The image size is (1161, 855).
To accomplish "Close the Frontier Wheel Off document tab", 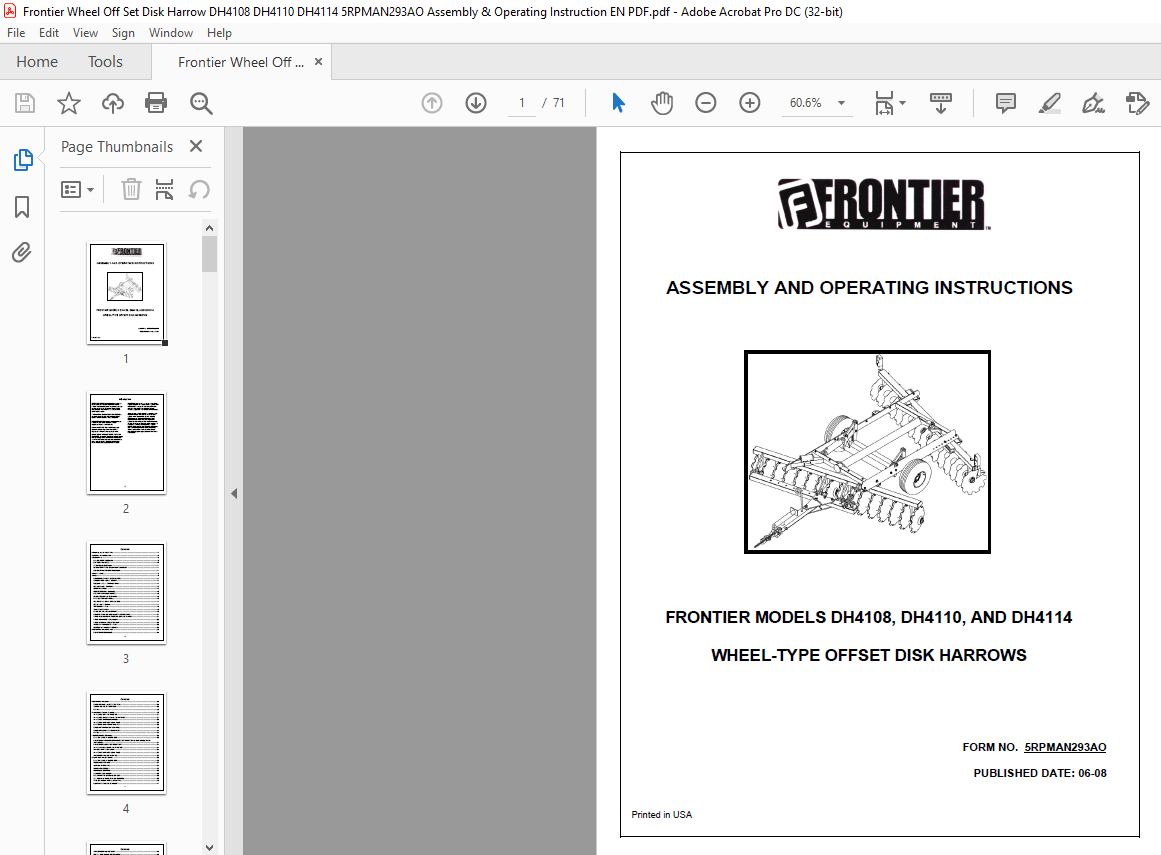I will point(318,61).
